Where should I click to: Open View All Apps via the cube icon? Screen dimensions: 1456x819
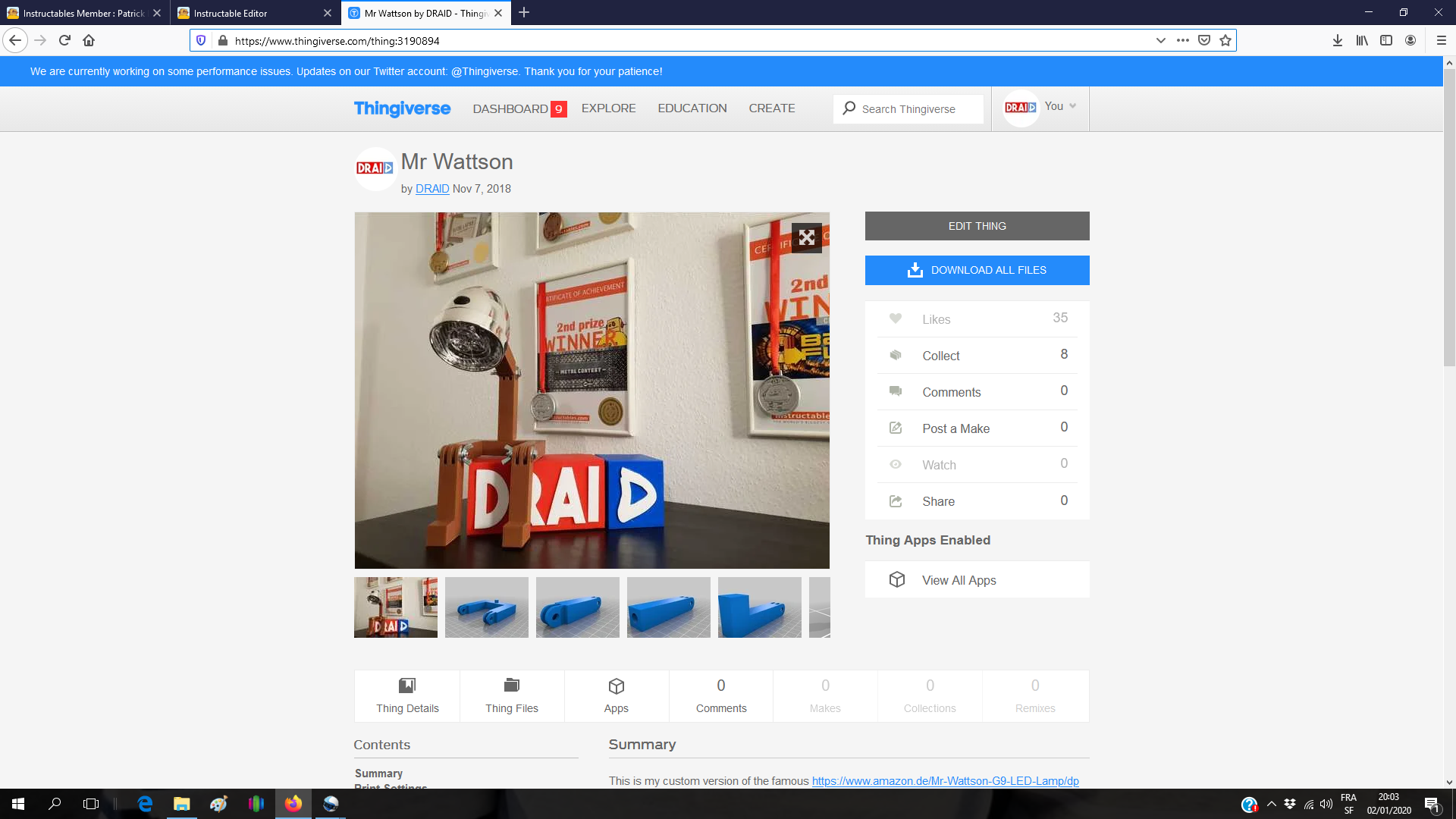(x=897, y=579)
